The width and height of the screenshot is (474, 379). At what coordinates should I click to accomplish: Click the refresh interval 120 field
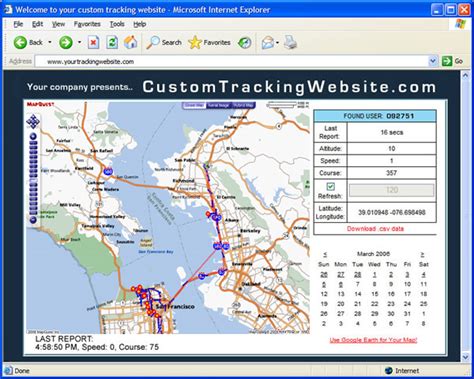click(392, 190)
